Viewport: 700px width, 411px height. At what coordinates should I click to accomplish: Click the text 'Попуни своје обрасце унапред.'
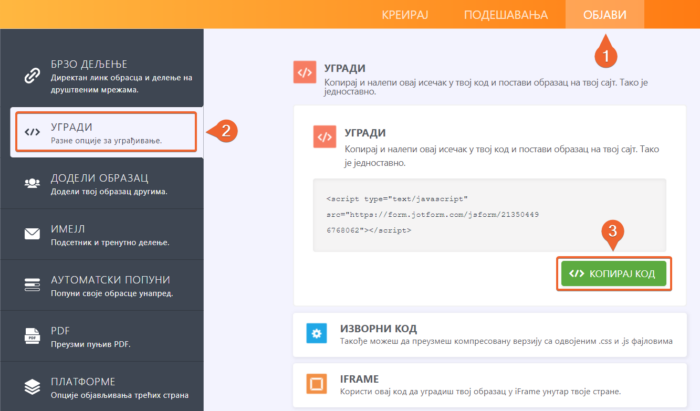coord(112,293)
